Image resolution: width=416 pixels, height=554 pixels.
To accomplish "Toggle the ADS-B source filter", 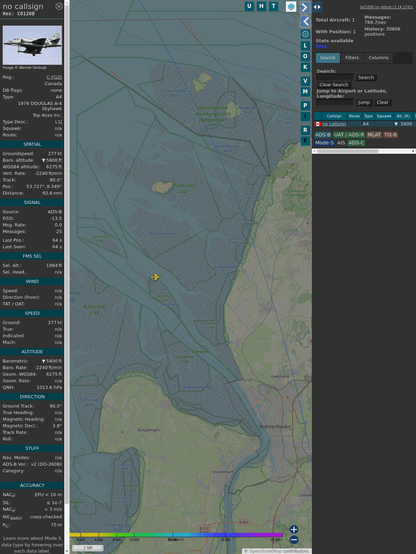I will [323, 135].
